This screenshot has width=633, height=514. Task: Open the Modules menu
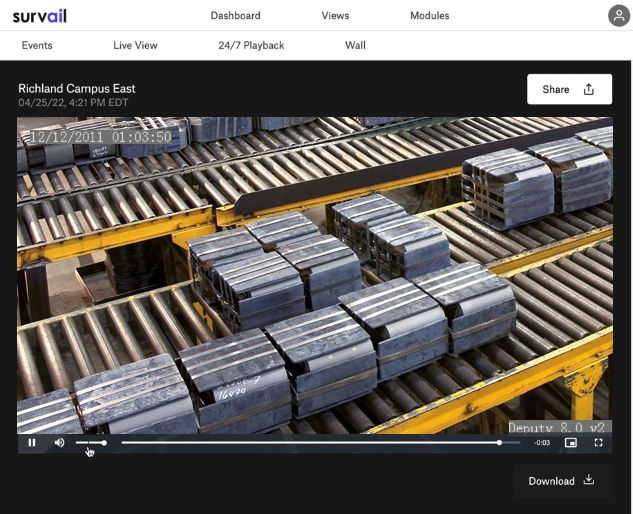click(430, 15)
